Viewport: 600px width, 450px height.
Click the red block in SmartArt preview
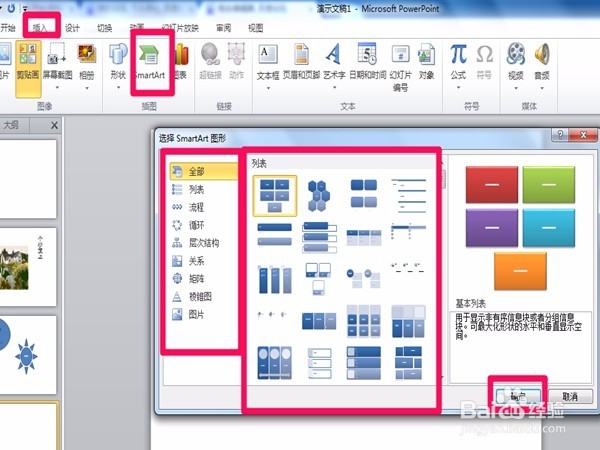pos(492,184)
